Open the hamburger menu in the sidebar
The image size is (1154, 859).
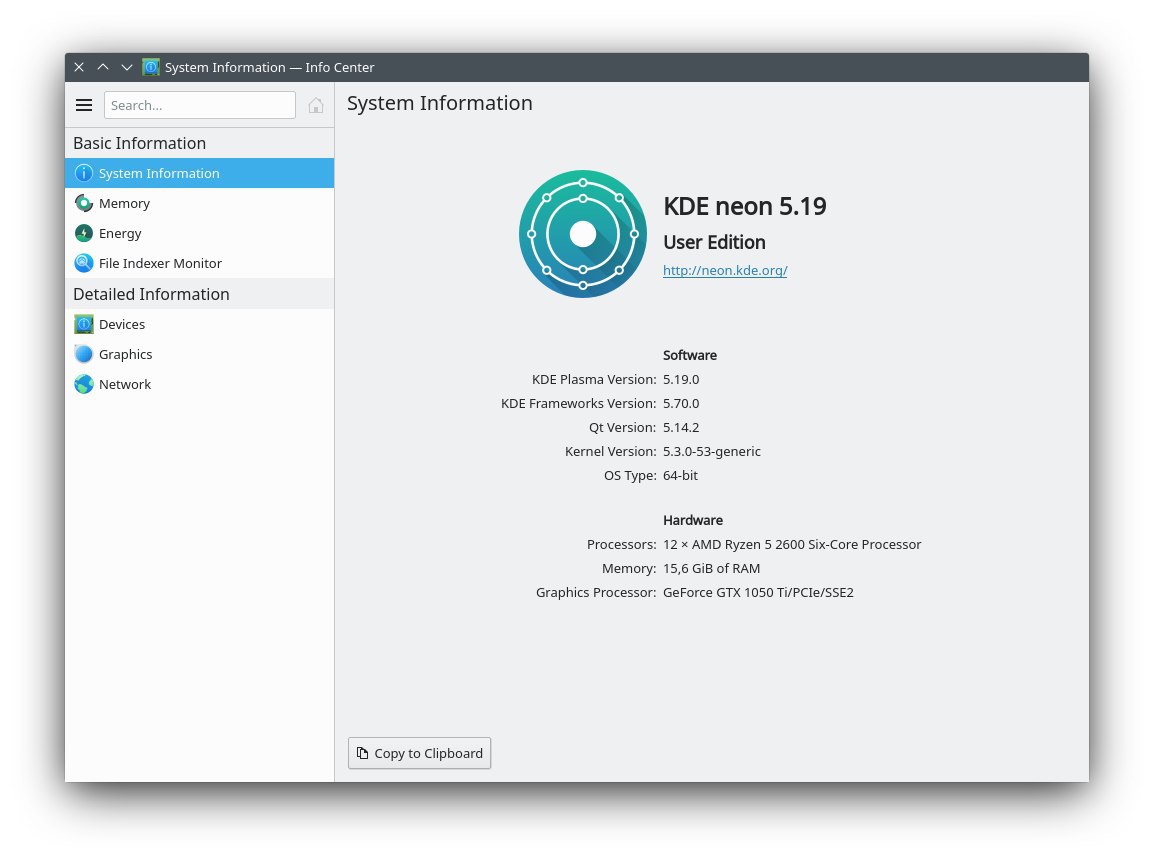84,105
